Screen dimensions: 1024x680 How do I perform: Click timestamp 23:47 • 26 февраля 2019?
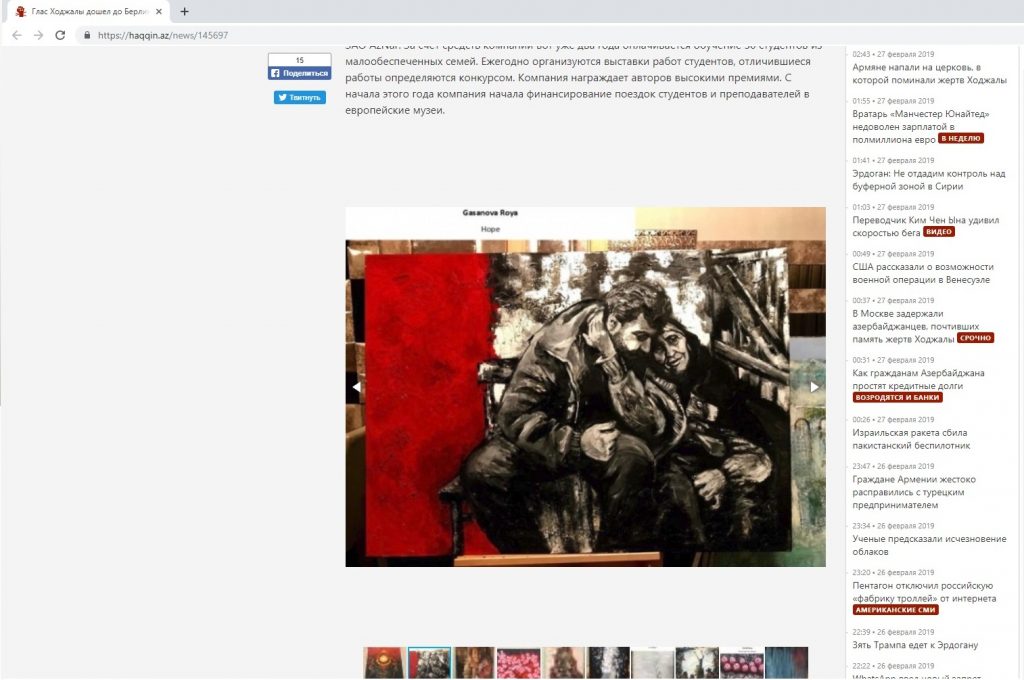[893, 466]
